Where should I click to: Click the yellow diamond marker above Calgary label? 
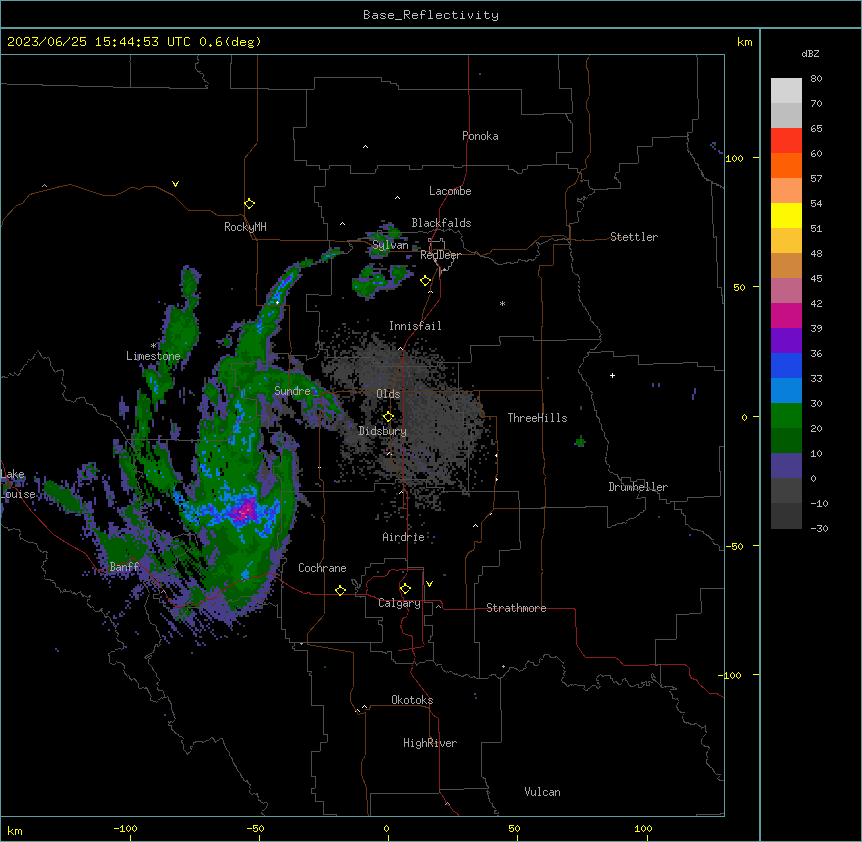(405, 589)
